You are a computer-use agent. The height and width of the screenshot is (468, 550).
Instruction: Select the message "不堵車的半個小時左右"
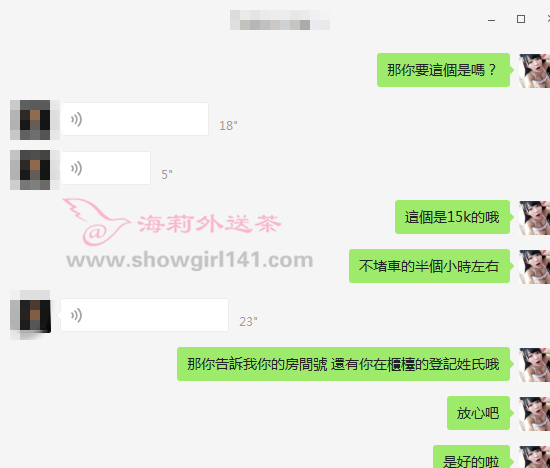(x=429, y=266)
